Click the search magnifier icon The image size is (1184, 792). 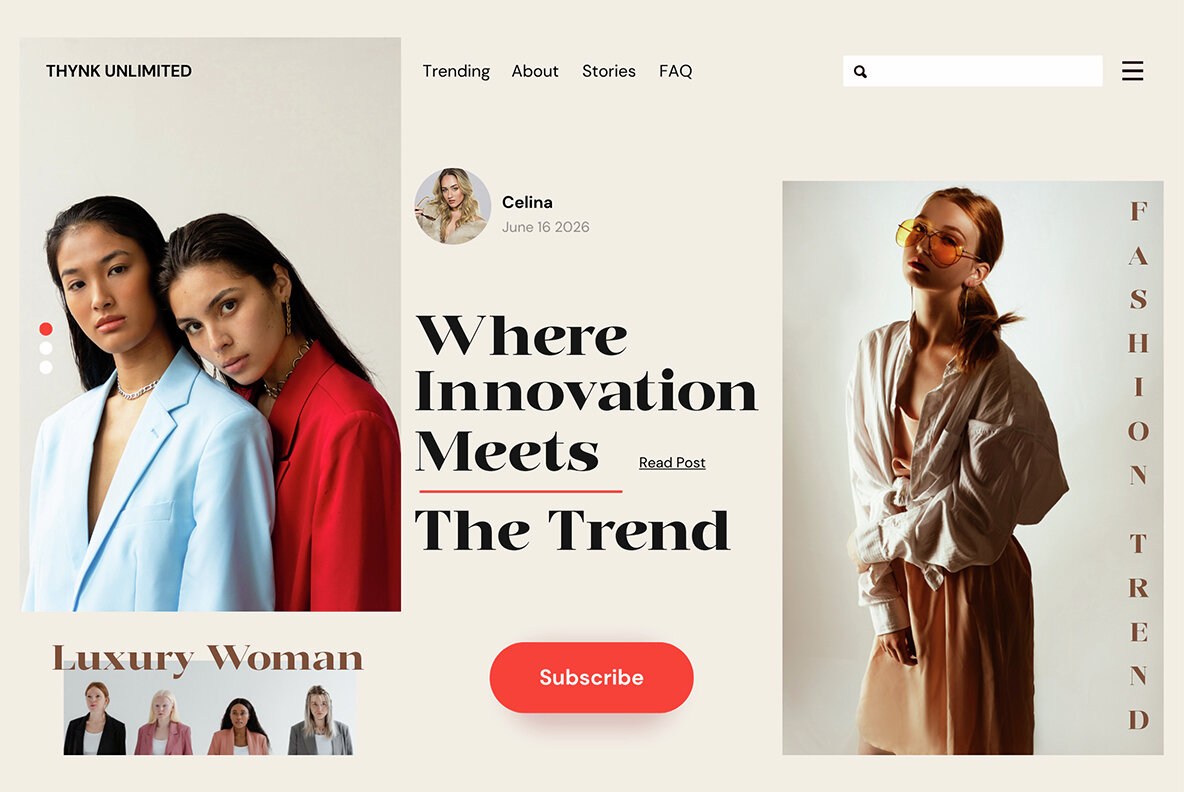(860, 72)
